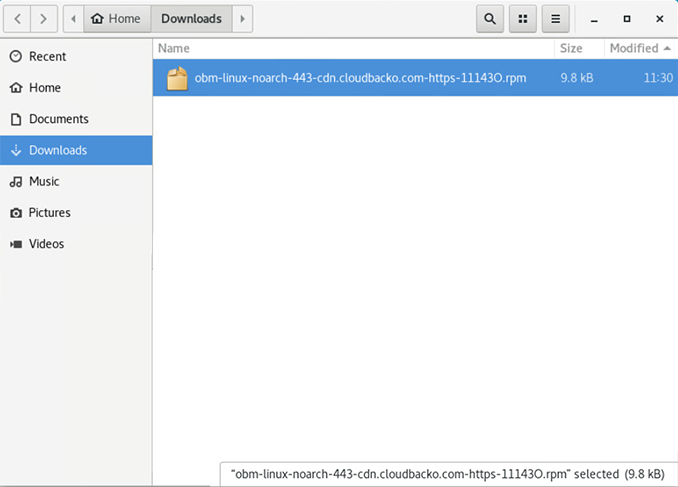Sort by the Name column header

coord(353,48)
